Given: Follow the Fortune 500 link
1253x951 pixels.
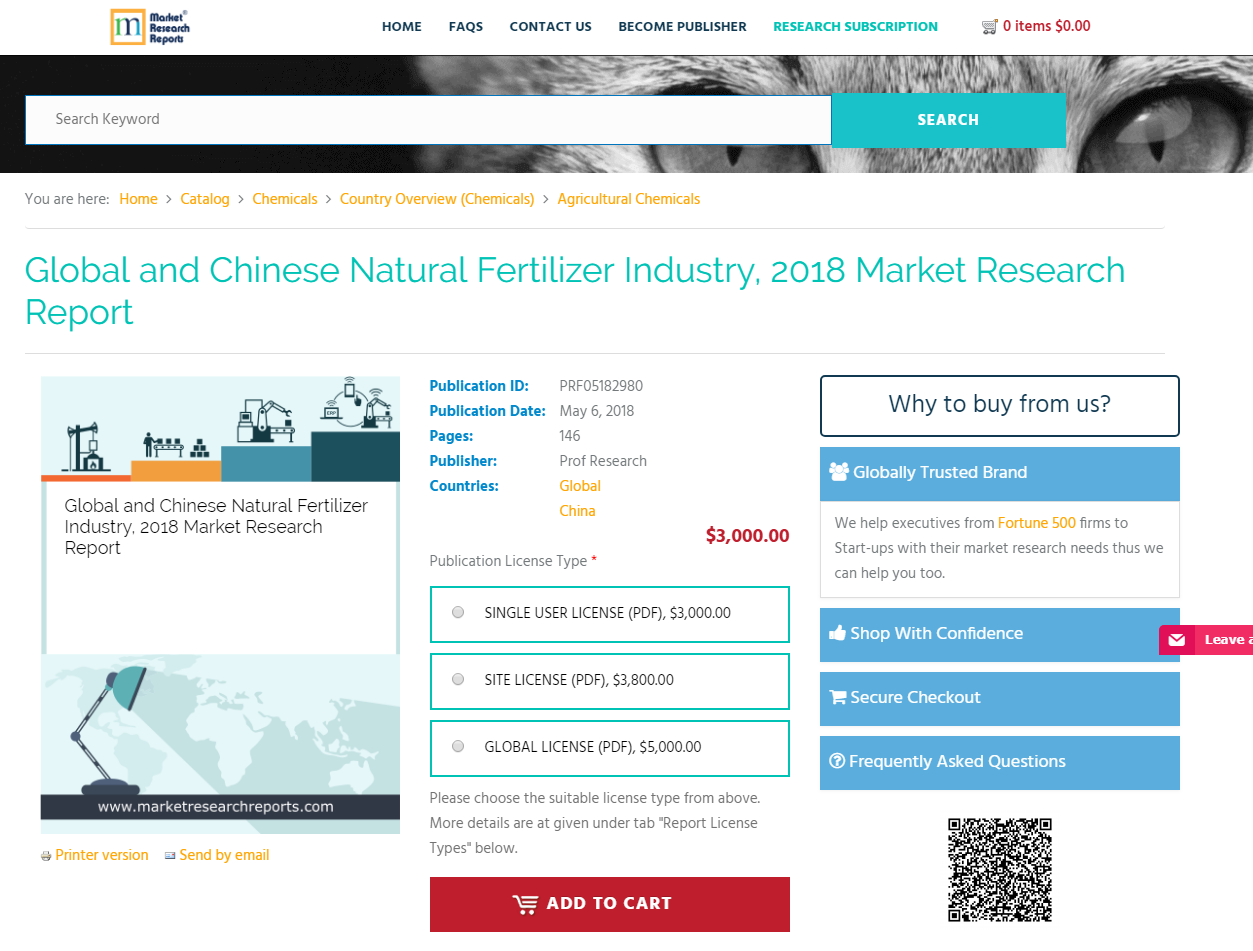Looking at the screenshot, I should (x=1036, y=522).
